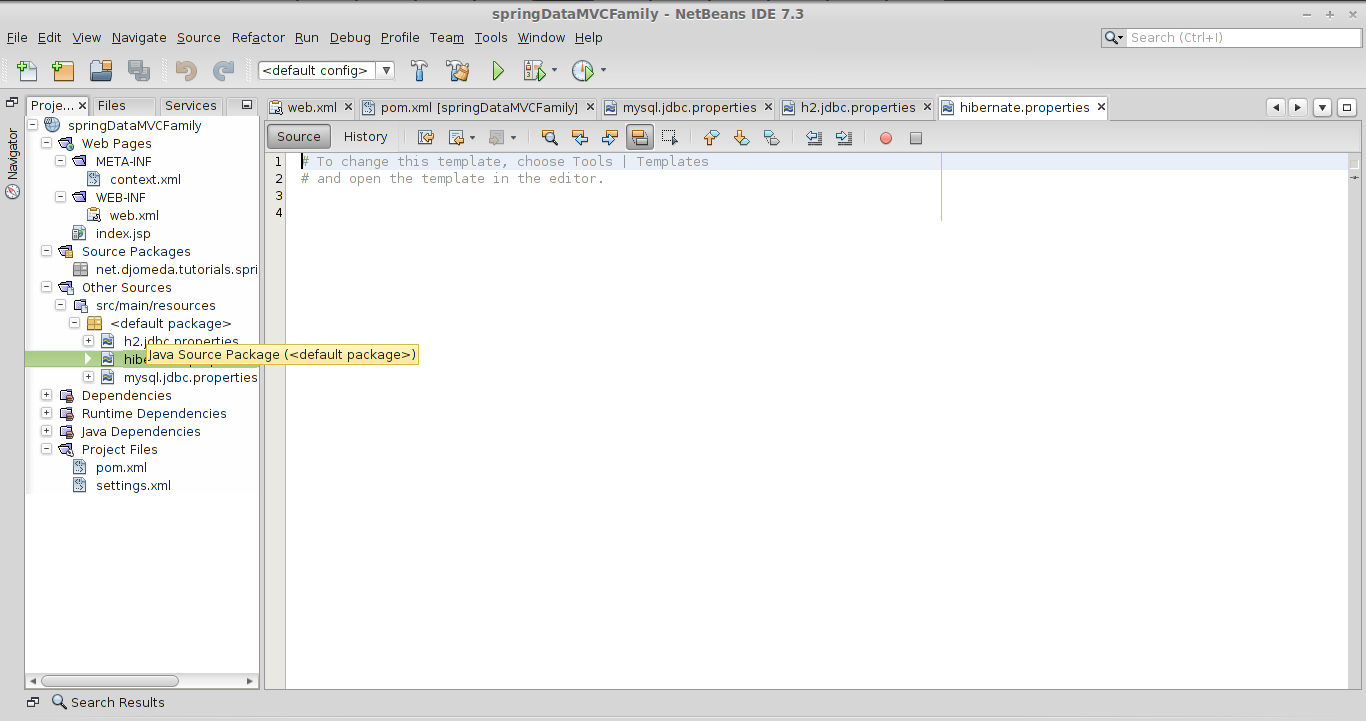Close the web.xml editor tab
Screen dimensions: 1366x721
pyautogui.click(x=348, y=107)
